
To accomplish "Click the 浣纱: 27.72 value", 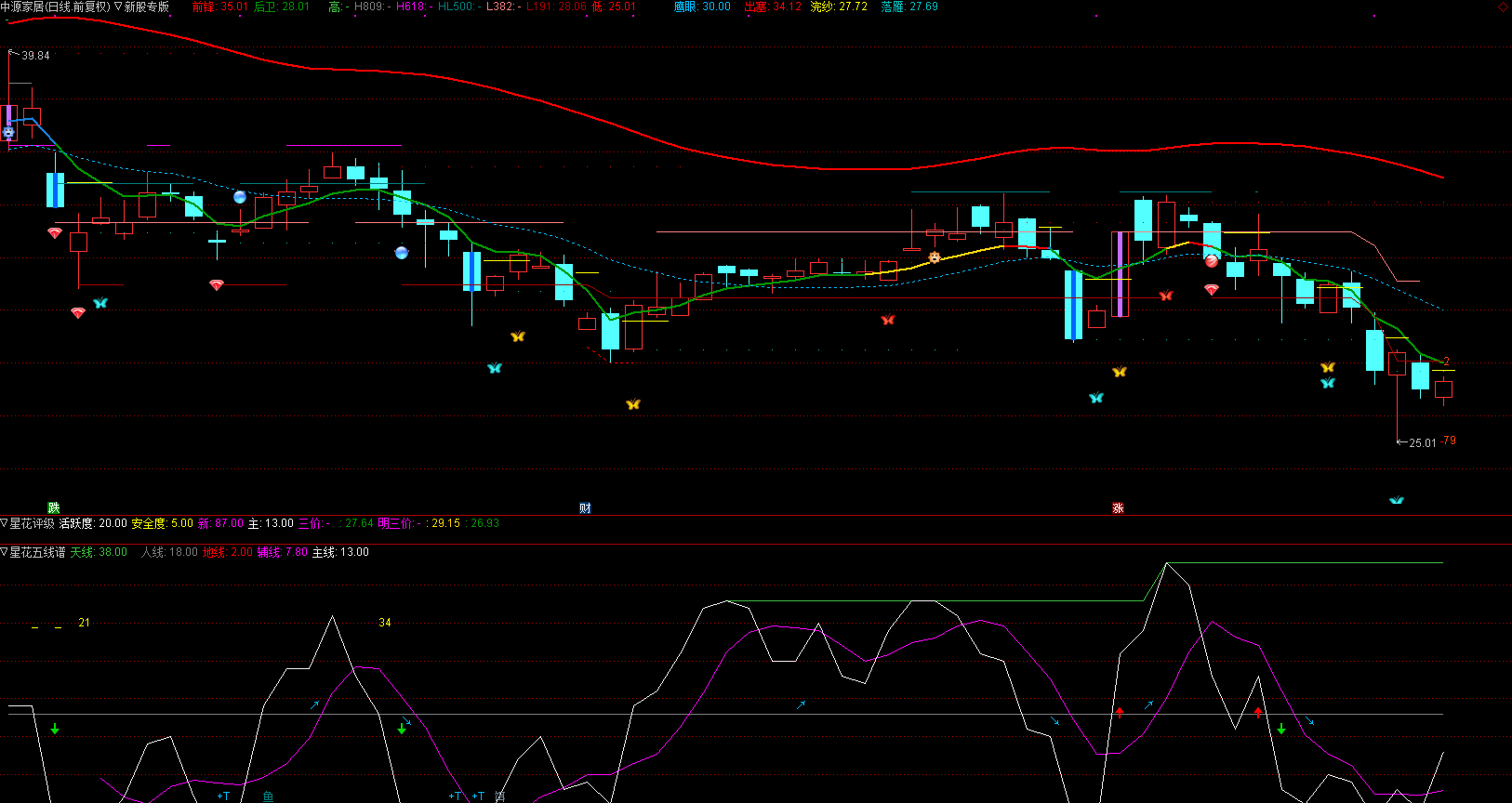I will [839, 7].
